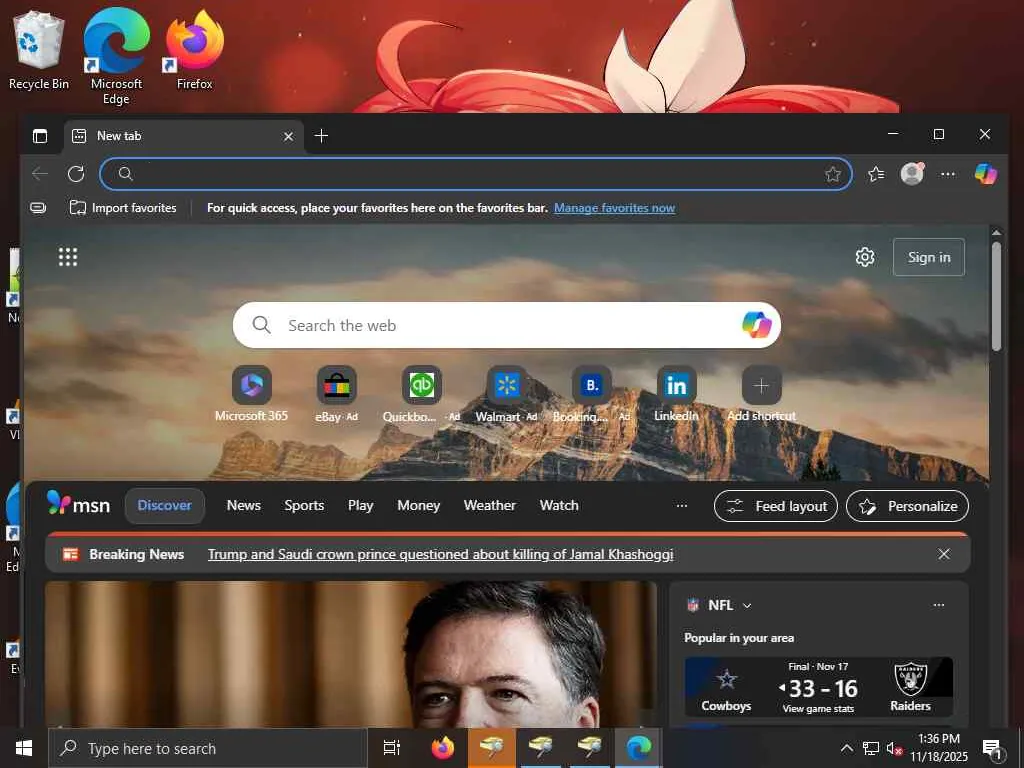Click the msn logo
This screenshot has width=1024, height=768.
tap(78, 505)
